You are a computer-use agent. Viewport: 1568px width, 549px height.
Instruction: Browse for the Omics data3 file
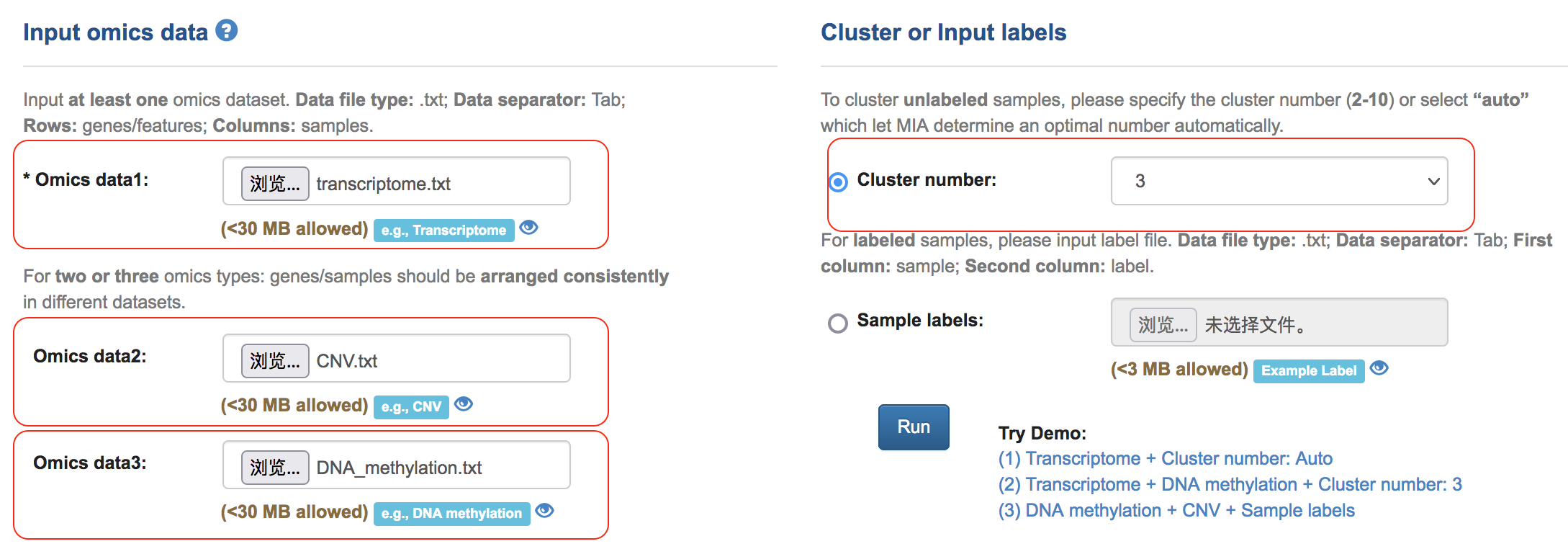click(274, 467)
